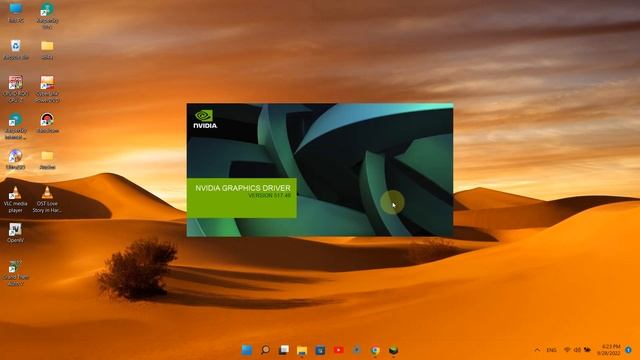Open File Explorer from the taskbar
This screenshot has height=360, width=640.
coord(302,350)
